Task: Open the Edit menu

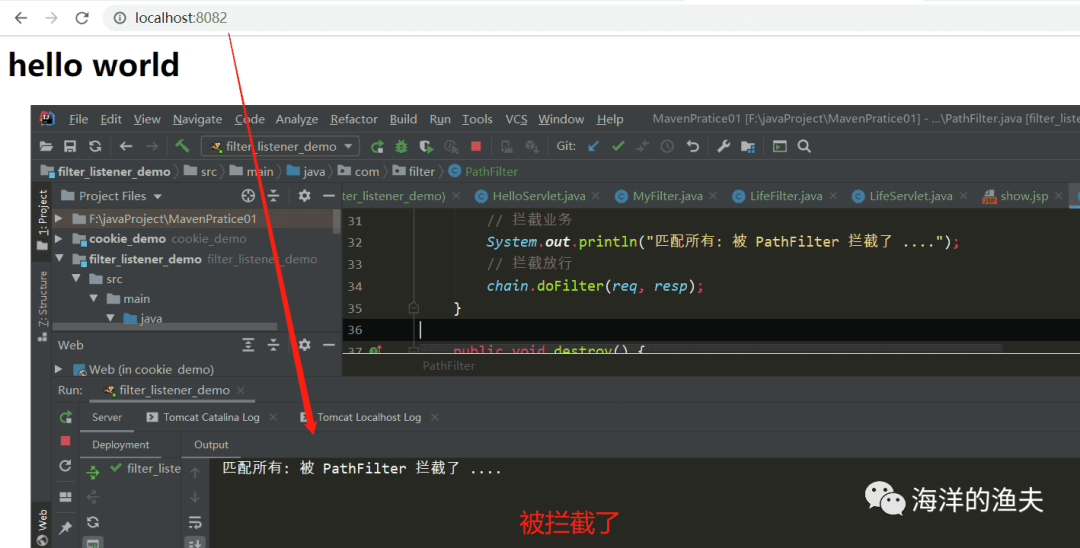Action: click(x=111, y=119)
